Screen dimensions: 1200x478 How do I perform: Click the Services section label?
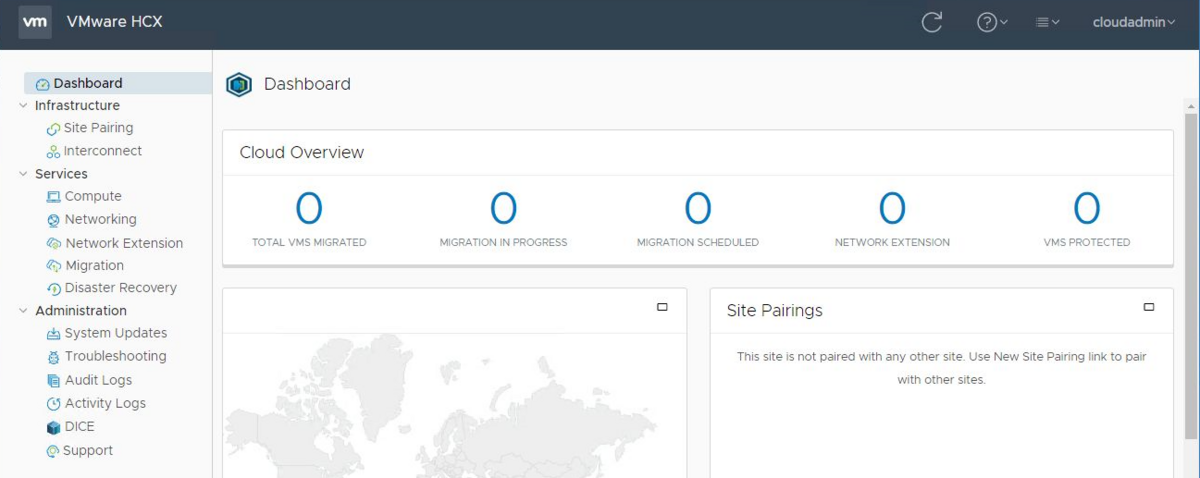pyautogui.click(x=61, y=173)
